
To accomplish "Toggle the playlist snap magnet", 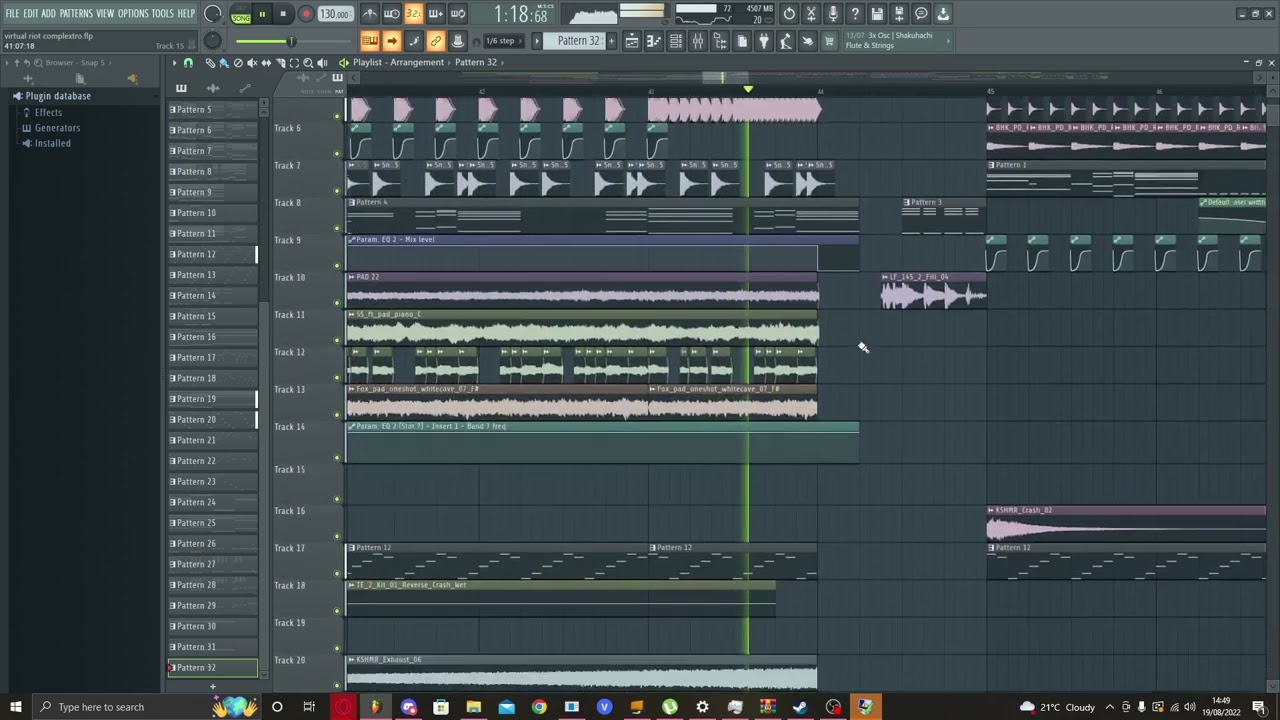I will click(x=188, y=62).
